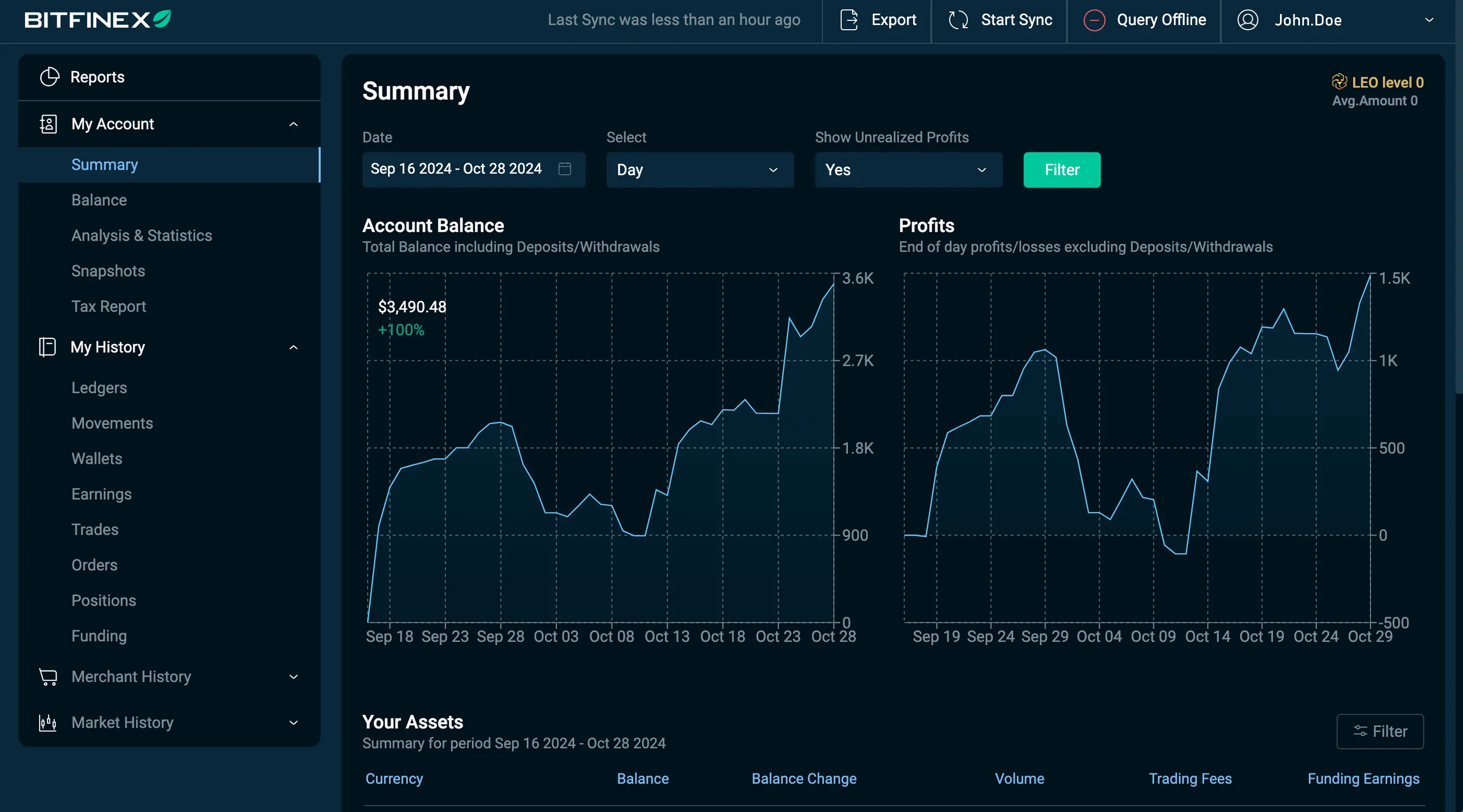Click the My History book icon
Image resolution: width=1463 pixels, height=812 pixels.
[47, 347]
